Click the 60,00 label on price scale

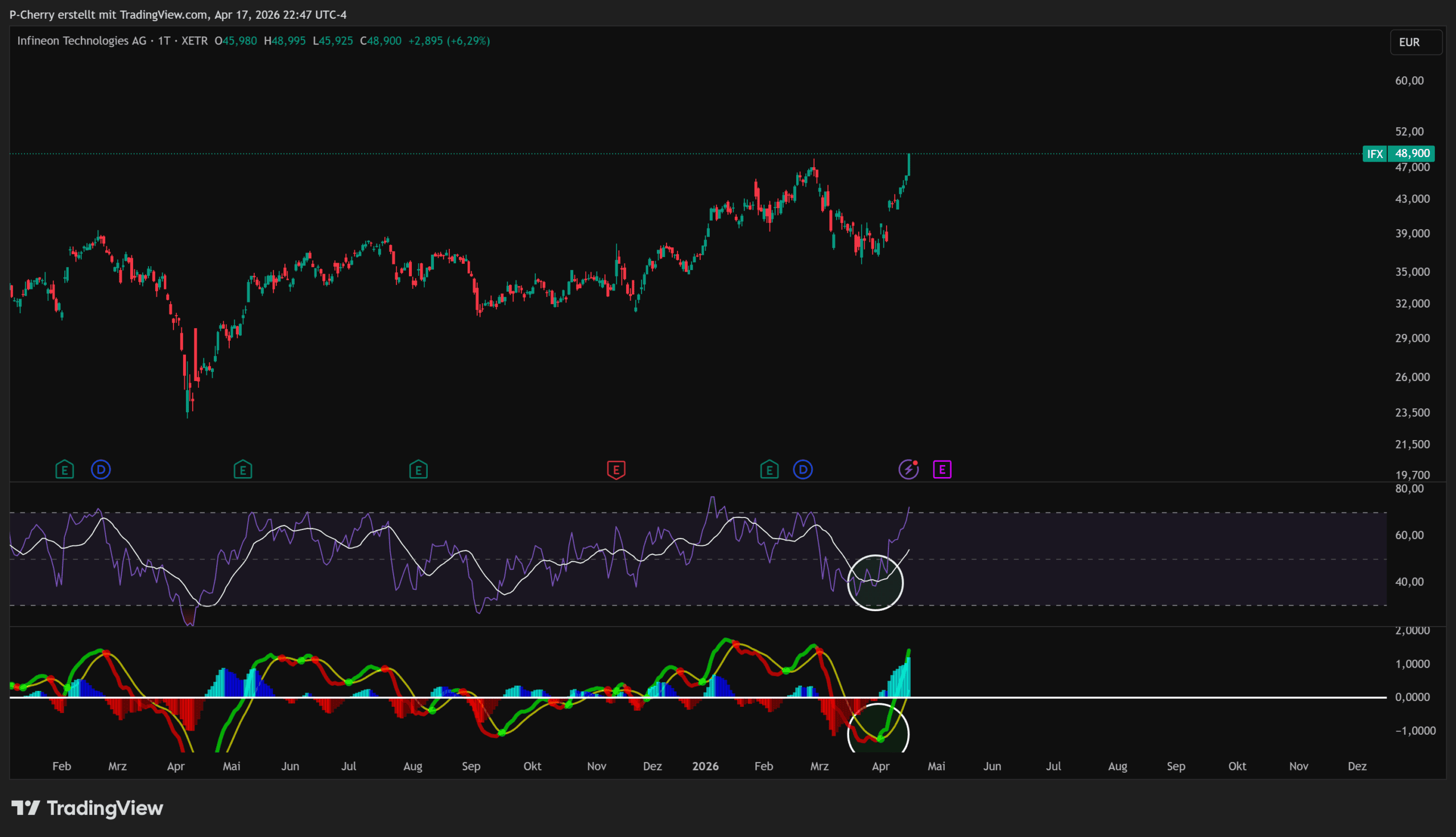(x=1409, y=81)
